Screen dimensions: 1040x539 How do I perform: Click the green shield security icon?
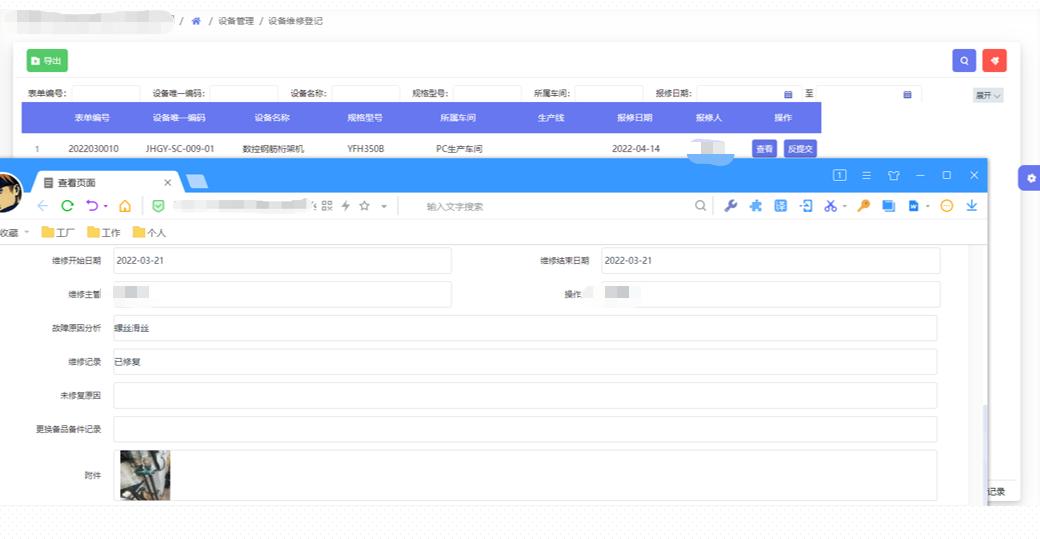pyautogui.click(x=158, y=206)
